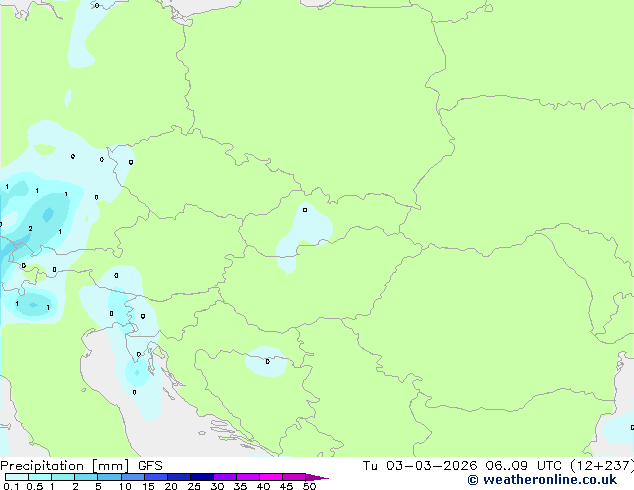
Task: Click the legend scale label '0.1'
Action: (11, 486)
